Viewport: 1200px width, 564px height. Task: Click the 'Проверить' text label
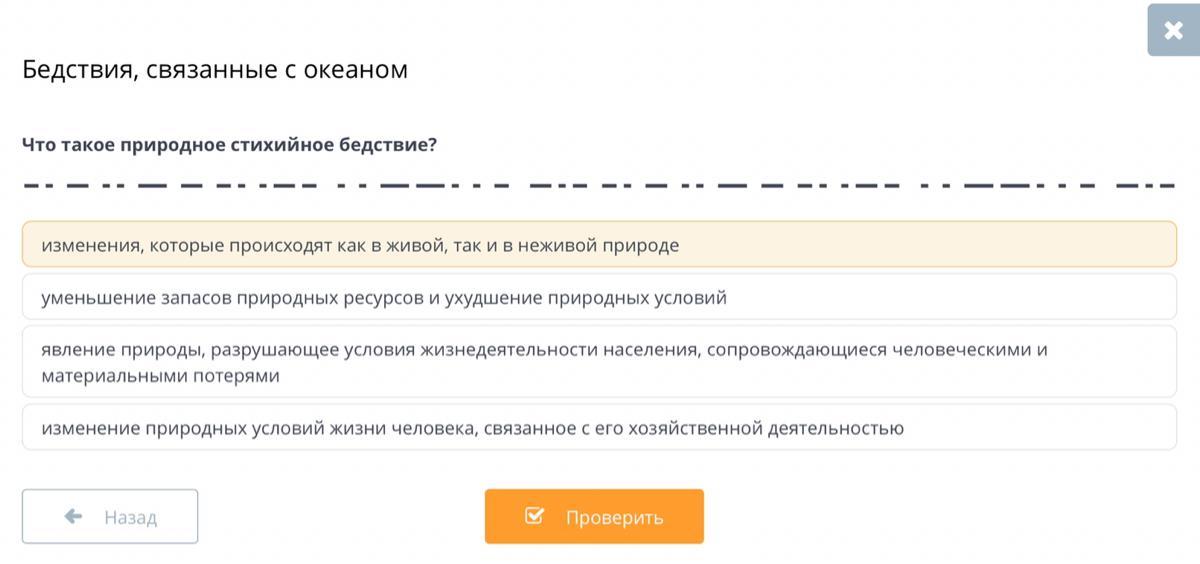pos(614,517)
